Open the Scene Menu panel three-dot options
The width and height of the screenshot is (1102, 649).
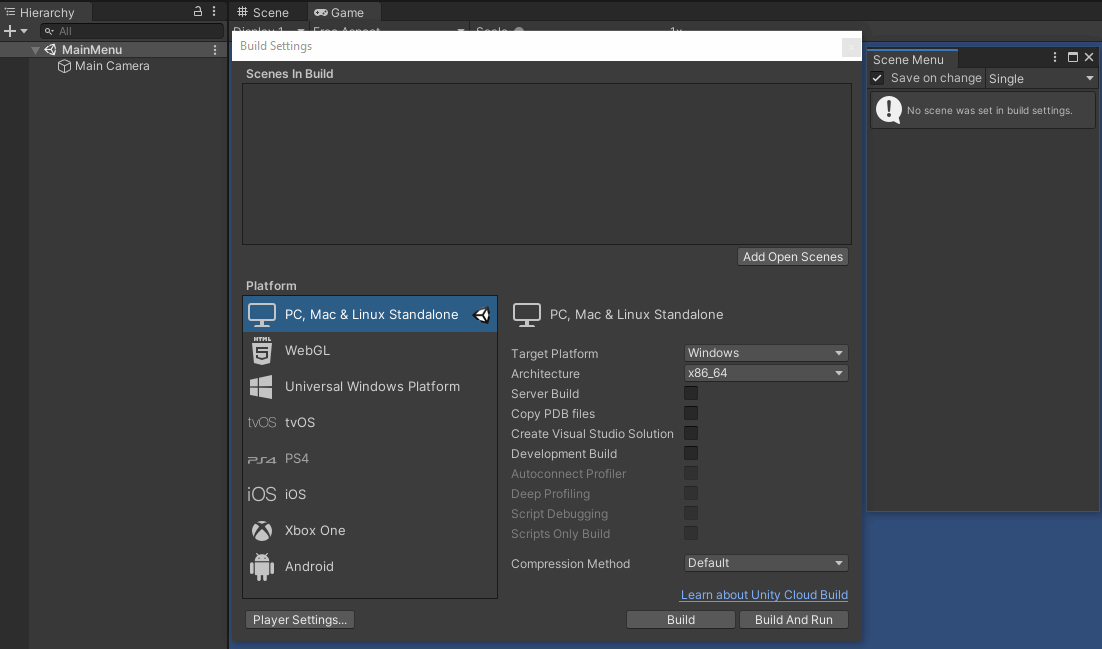pyautogui.click(x=1055, y=58)
